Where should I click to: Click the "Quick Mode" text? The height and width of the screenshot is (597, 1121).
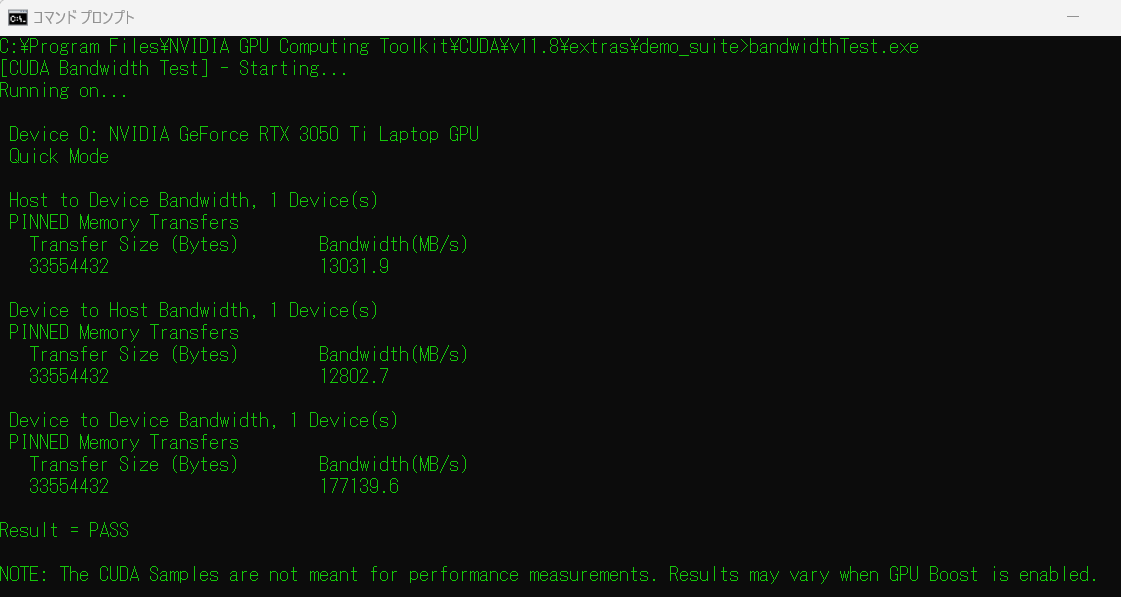pyautogui.click(x=59, y=157)
